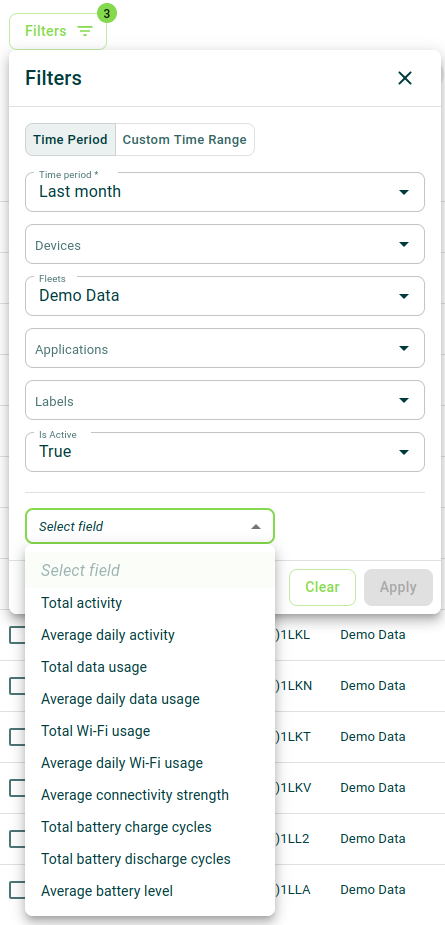The width and height of the screenshot is (445, 925).
Task: Click Demo Data in the 1LKV row
Action: point(372,788)
